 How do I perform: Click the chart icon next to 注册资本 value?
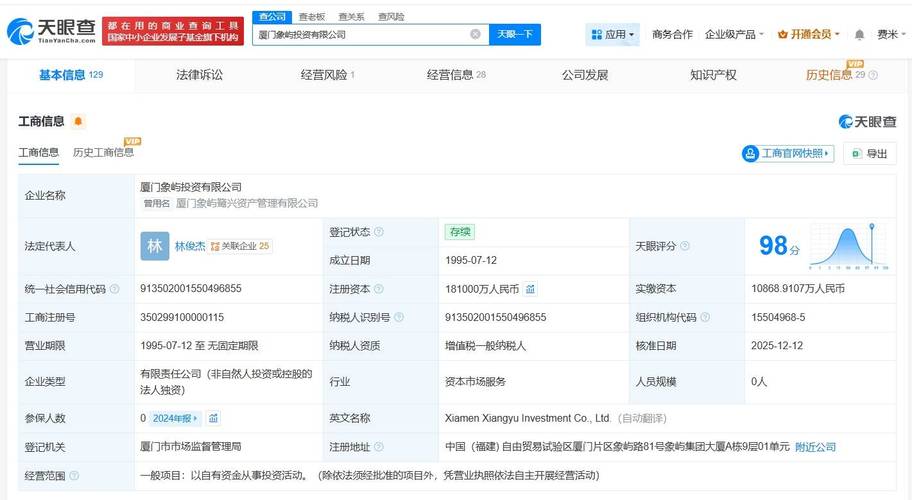pos(530,289)
